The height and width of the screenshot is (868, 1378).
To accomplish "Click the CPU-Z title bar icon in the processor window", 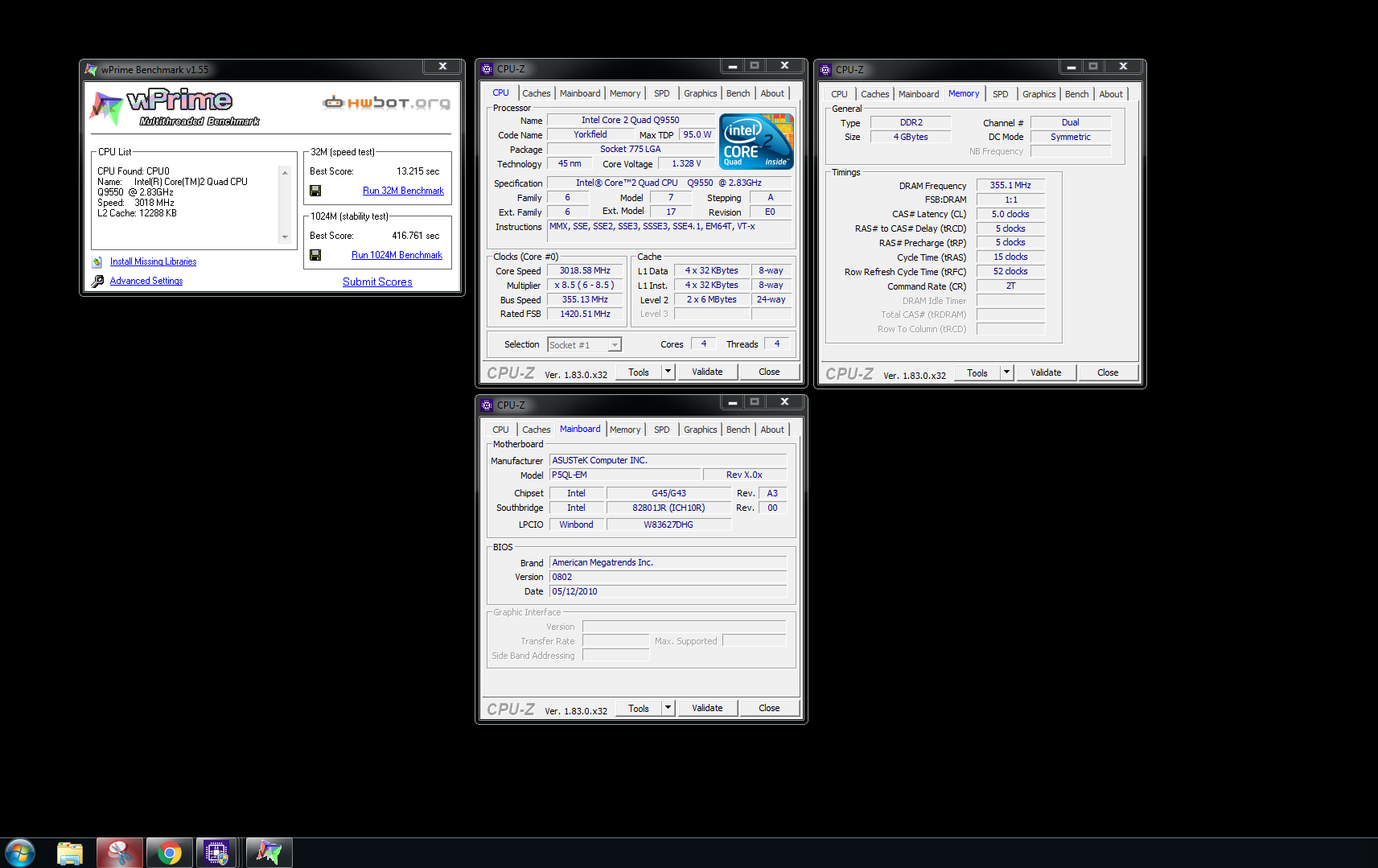I will (486, 69).
